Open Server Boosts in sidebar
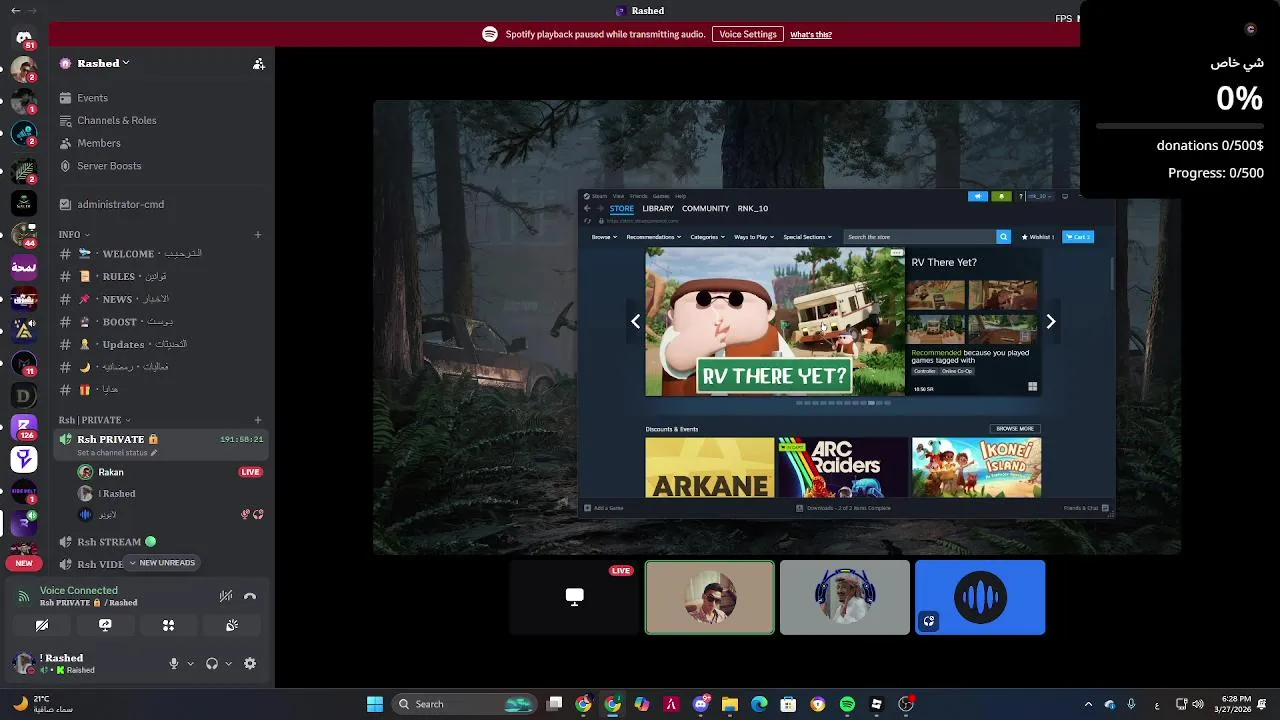 tap(109, 166)
